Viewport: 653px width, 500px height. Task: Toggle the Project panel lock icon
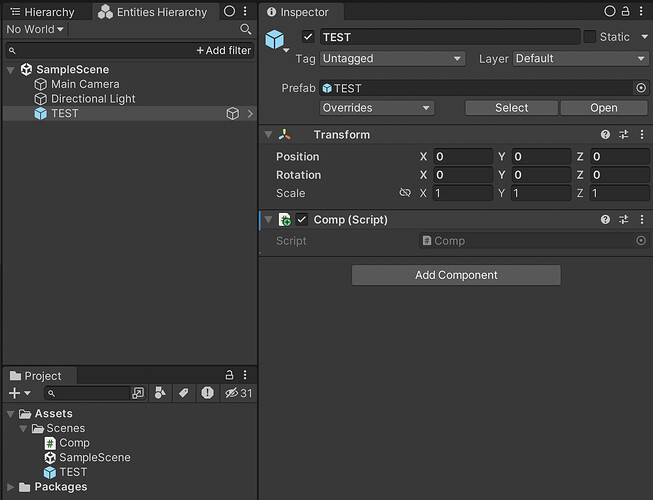point(229,375)
